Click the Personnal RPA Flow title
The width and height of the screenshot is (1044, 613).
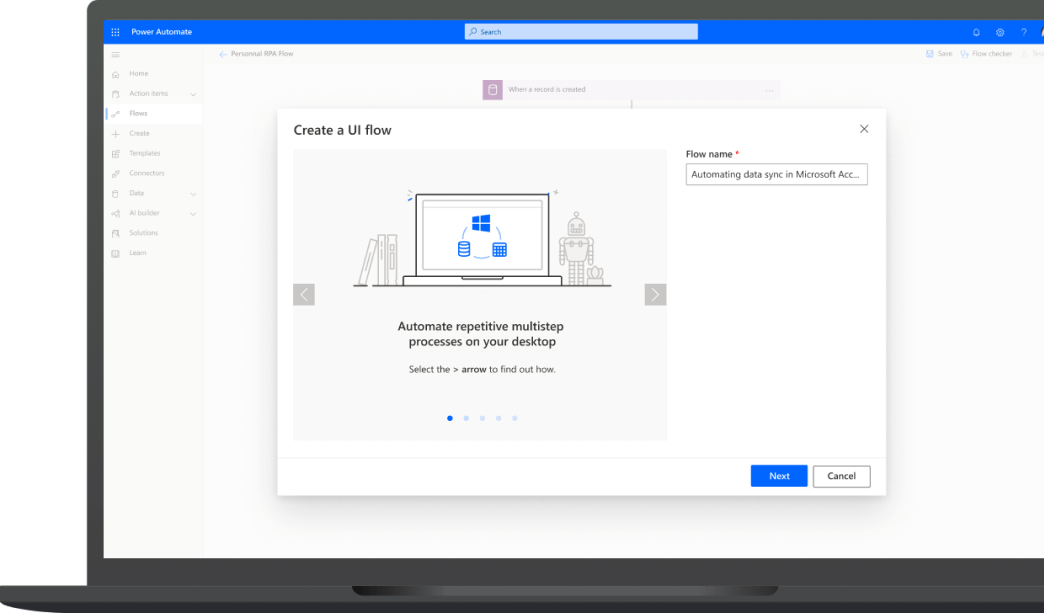262,54
